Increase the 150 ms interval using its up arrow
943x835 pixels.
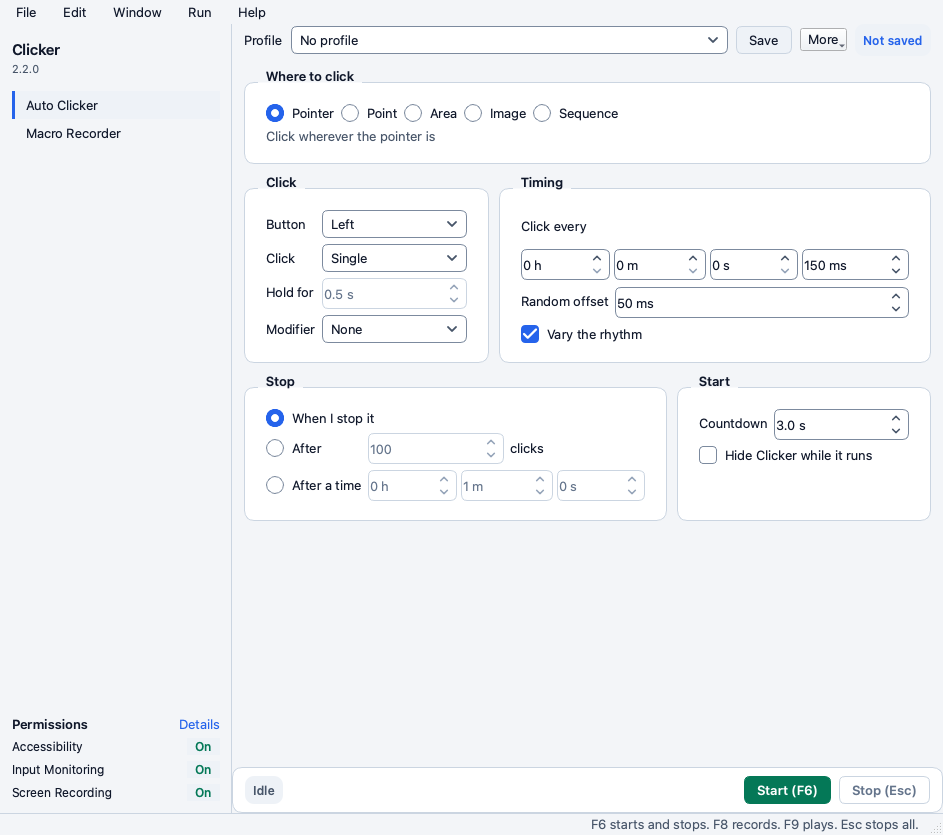896,258
